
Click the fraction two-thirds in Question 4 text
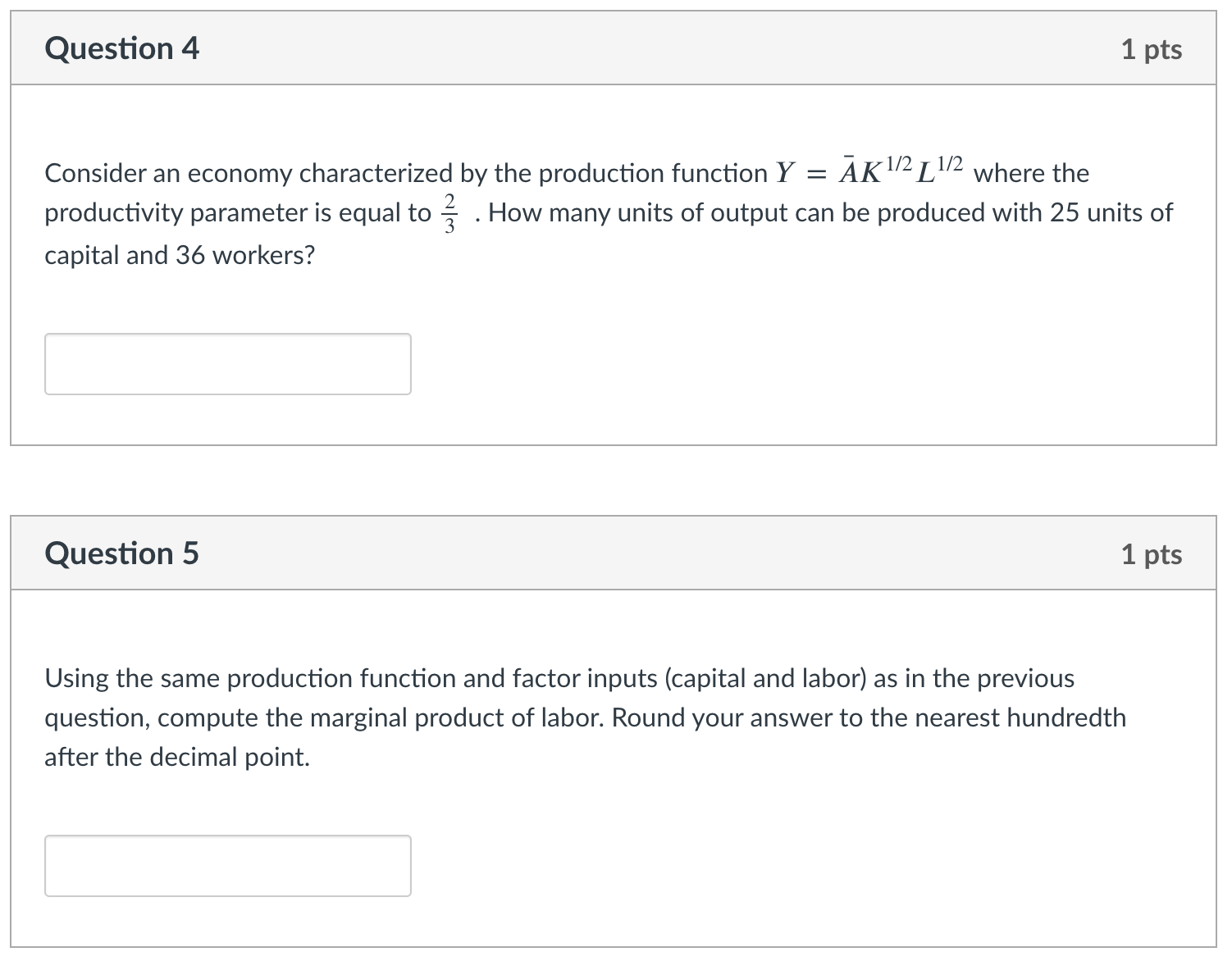pyautogui.click(x=449, y=212)
